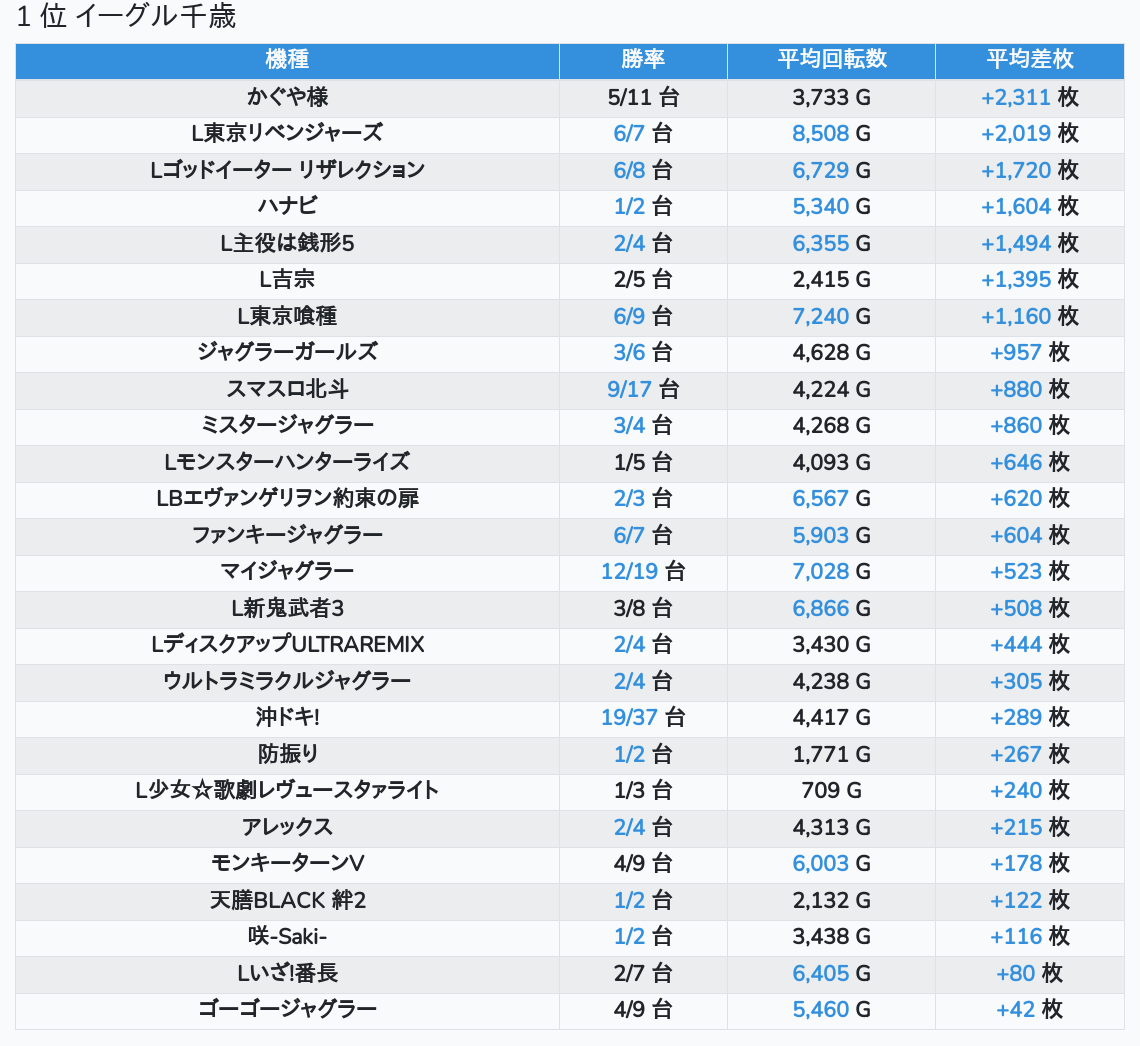Click the かぐや様 machine name
1140x1046 pixels.
(x=287, y=98)
